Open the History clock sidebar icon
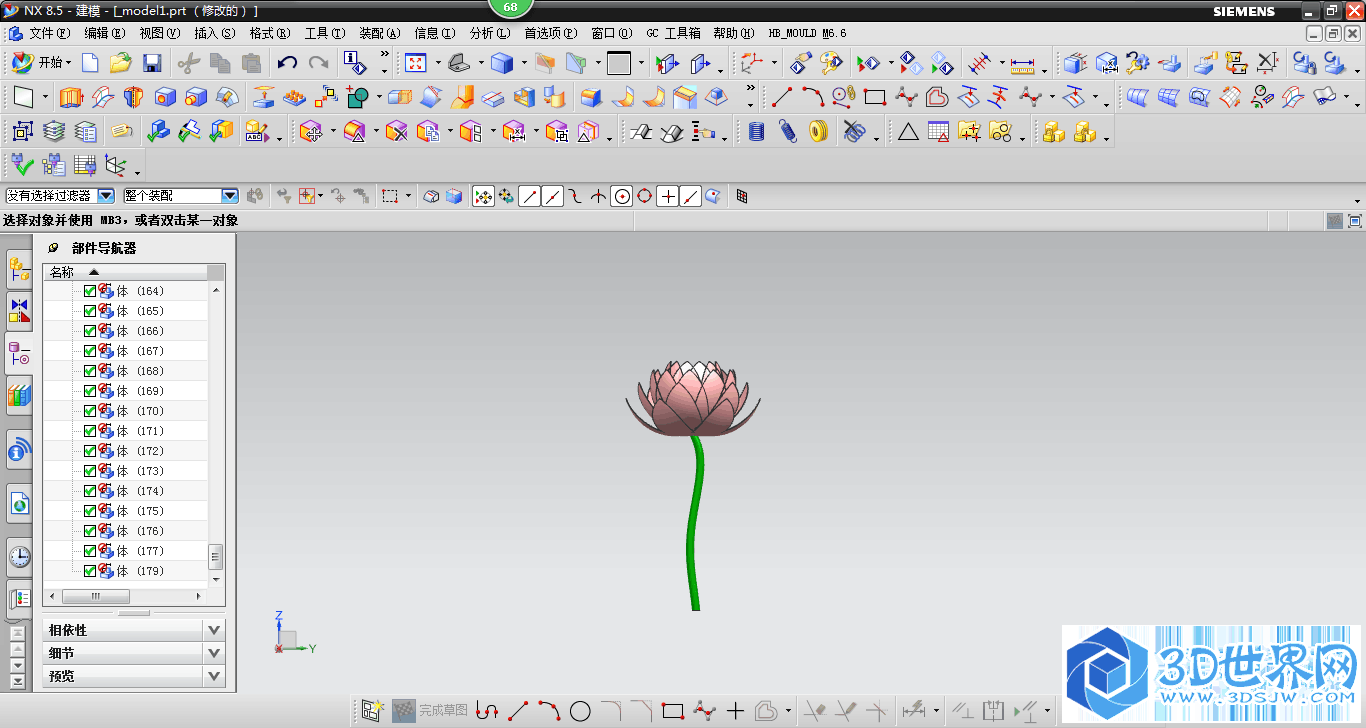This screenshot has height=728, width=1366. pos(19,556)
